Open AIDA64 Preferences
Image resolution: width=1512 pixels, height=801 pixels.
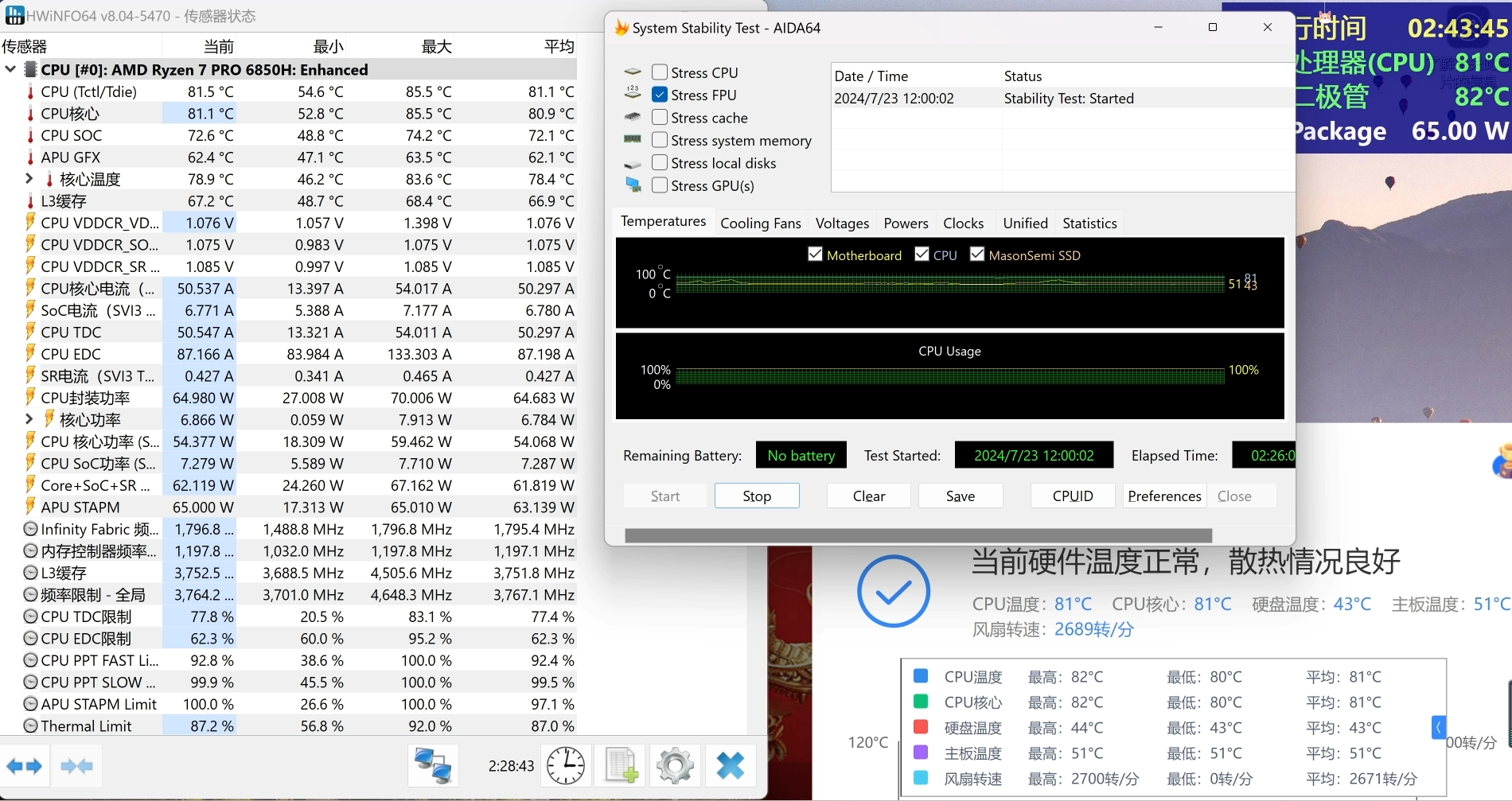[1163, 495]
